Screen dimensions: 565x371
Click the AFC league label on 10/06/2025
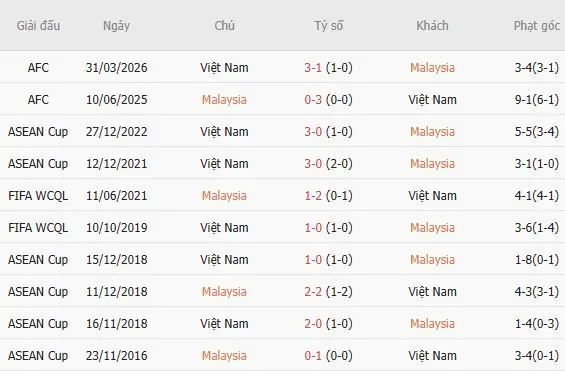click(38, 100)
